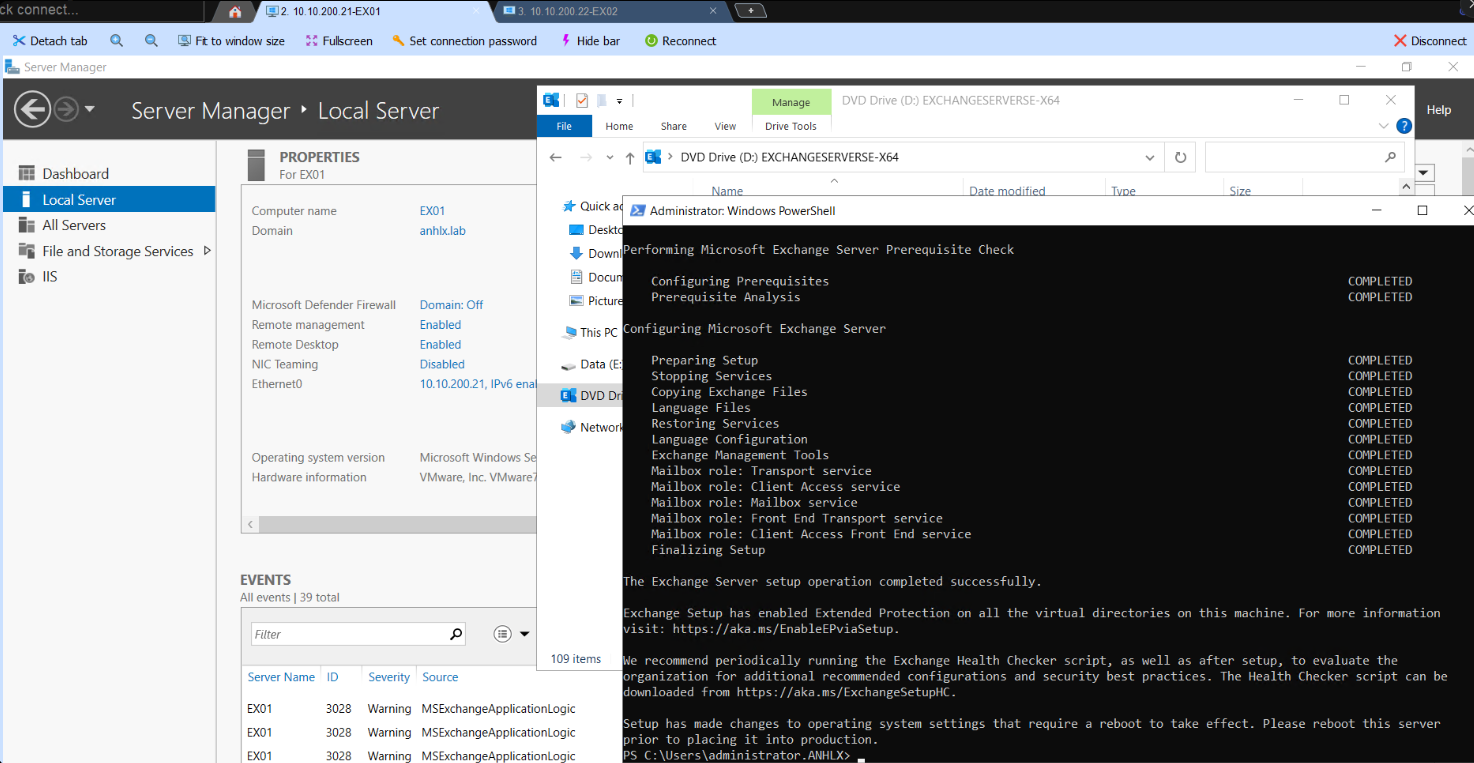Open recent locations dropdown in Explorer

(608, 157)
